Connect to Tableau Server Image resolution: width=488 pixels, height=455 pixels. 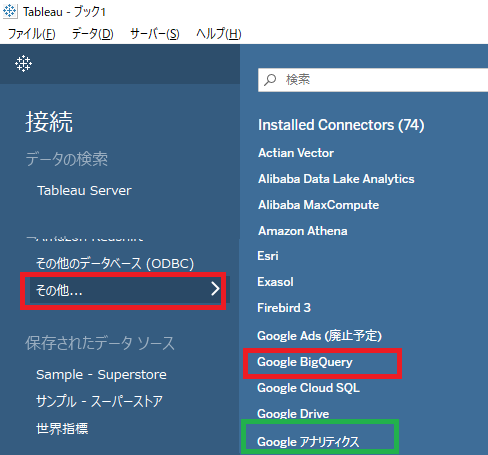click(84, 191)
